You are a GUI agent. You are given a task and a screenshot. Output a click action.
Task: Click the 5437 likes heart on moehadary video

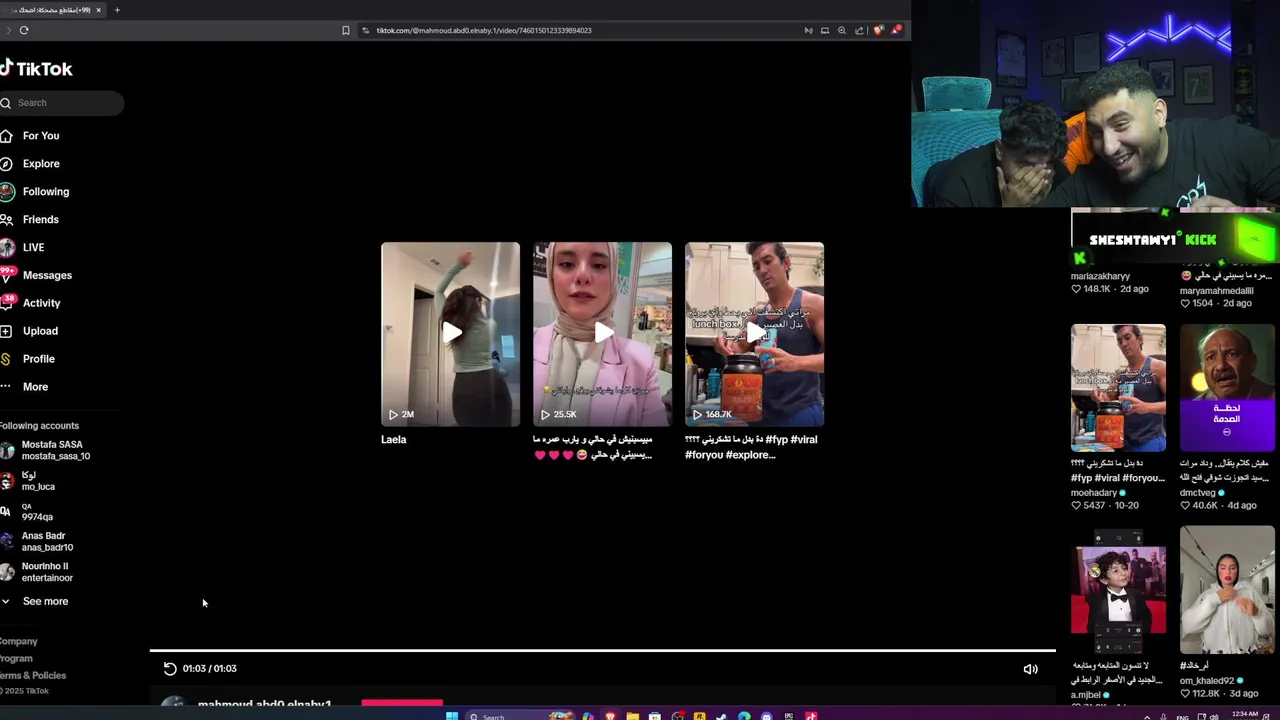click(1076, 505)
